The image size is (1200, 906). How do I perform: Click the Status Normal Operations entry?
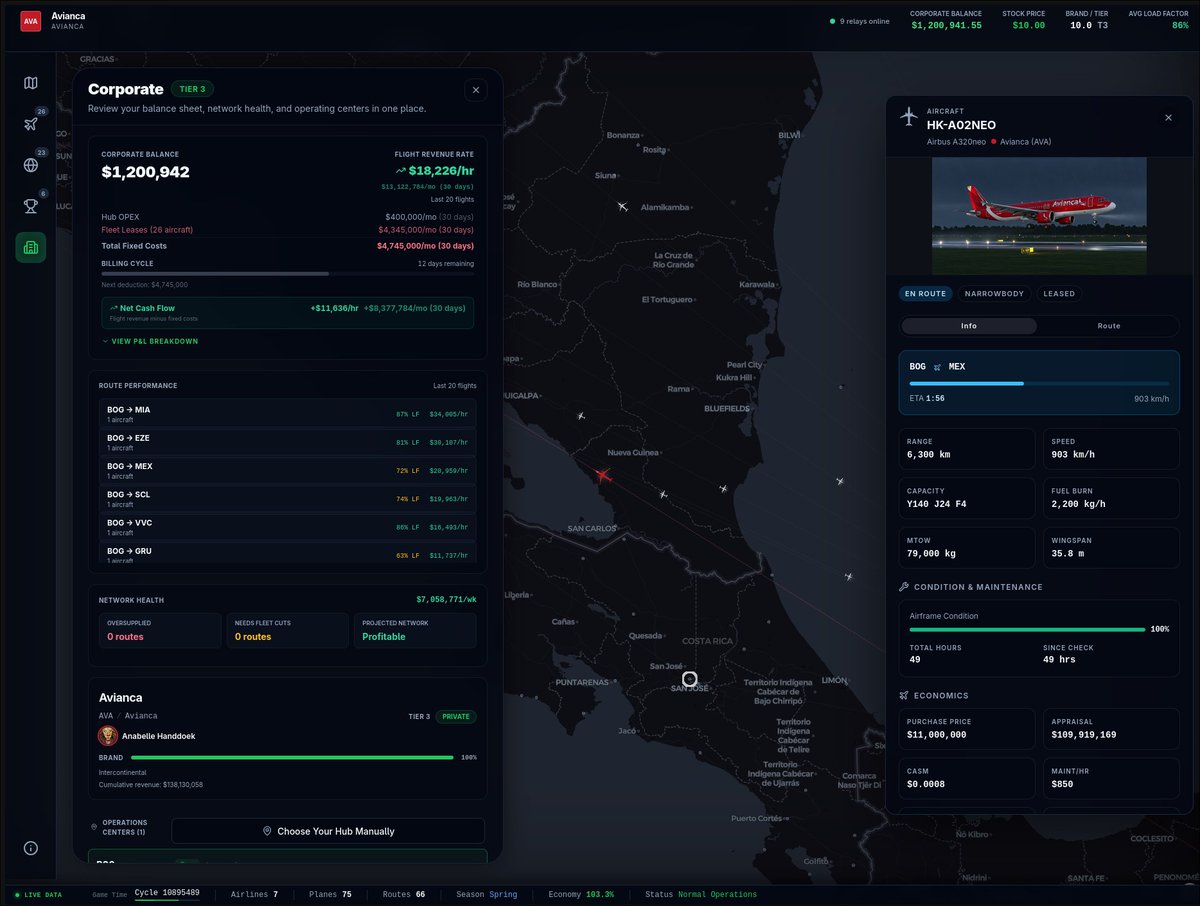[x=701, y=894]
